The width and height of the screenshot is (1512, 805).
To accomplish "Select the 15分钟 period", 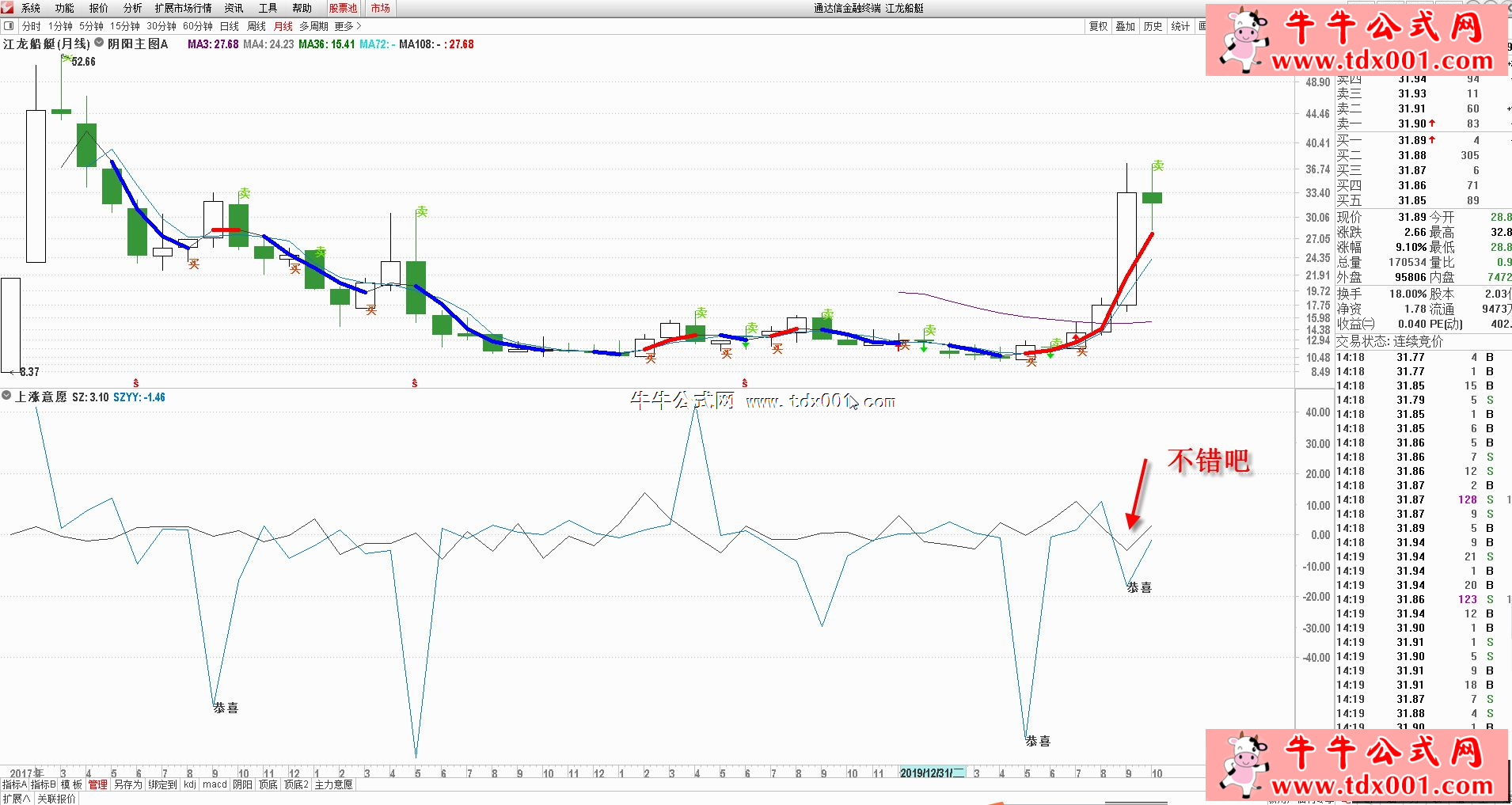I will coord(125,26).
